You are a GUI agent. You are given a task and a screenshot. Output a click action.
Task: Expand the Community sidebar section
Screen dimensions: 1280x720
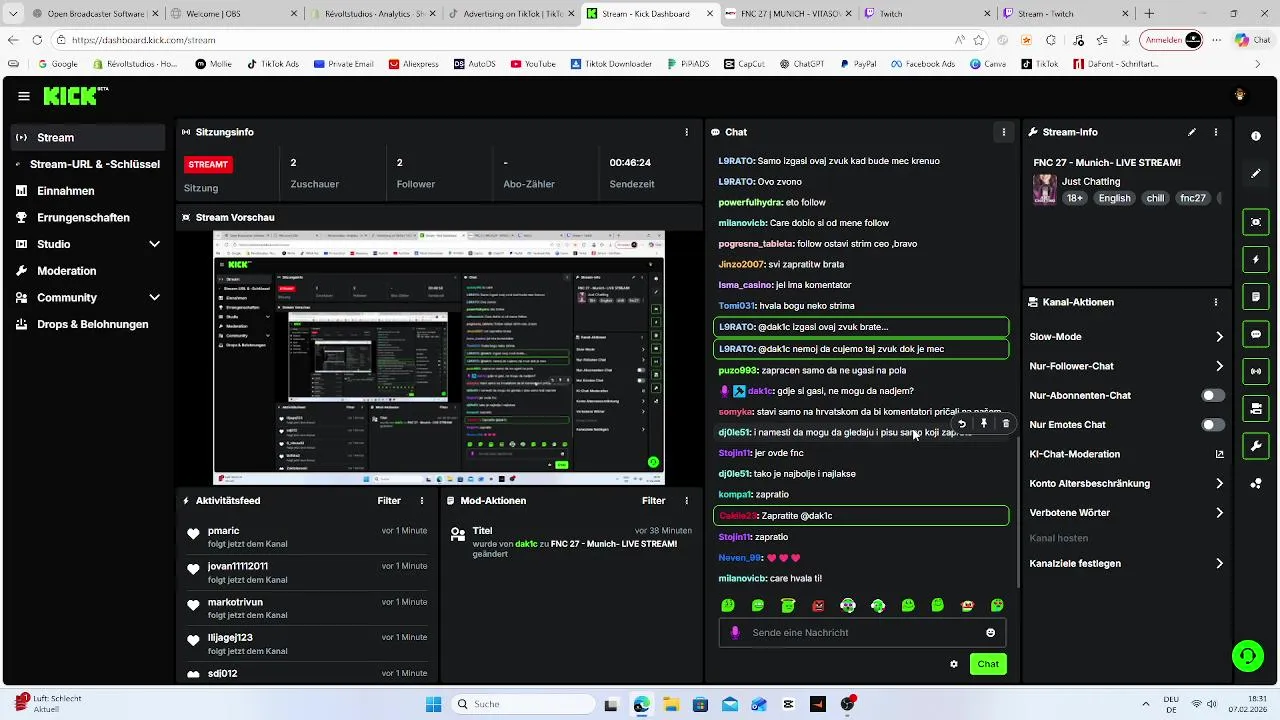point(154,298)
